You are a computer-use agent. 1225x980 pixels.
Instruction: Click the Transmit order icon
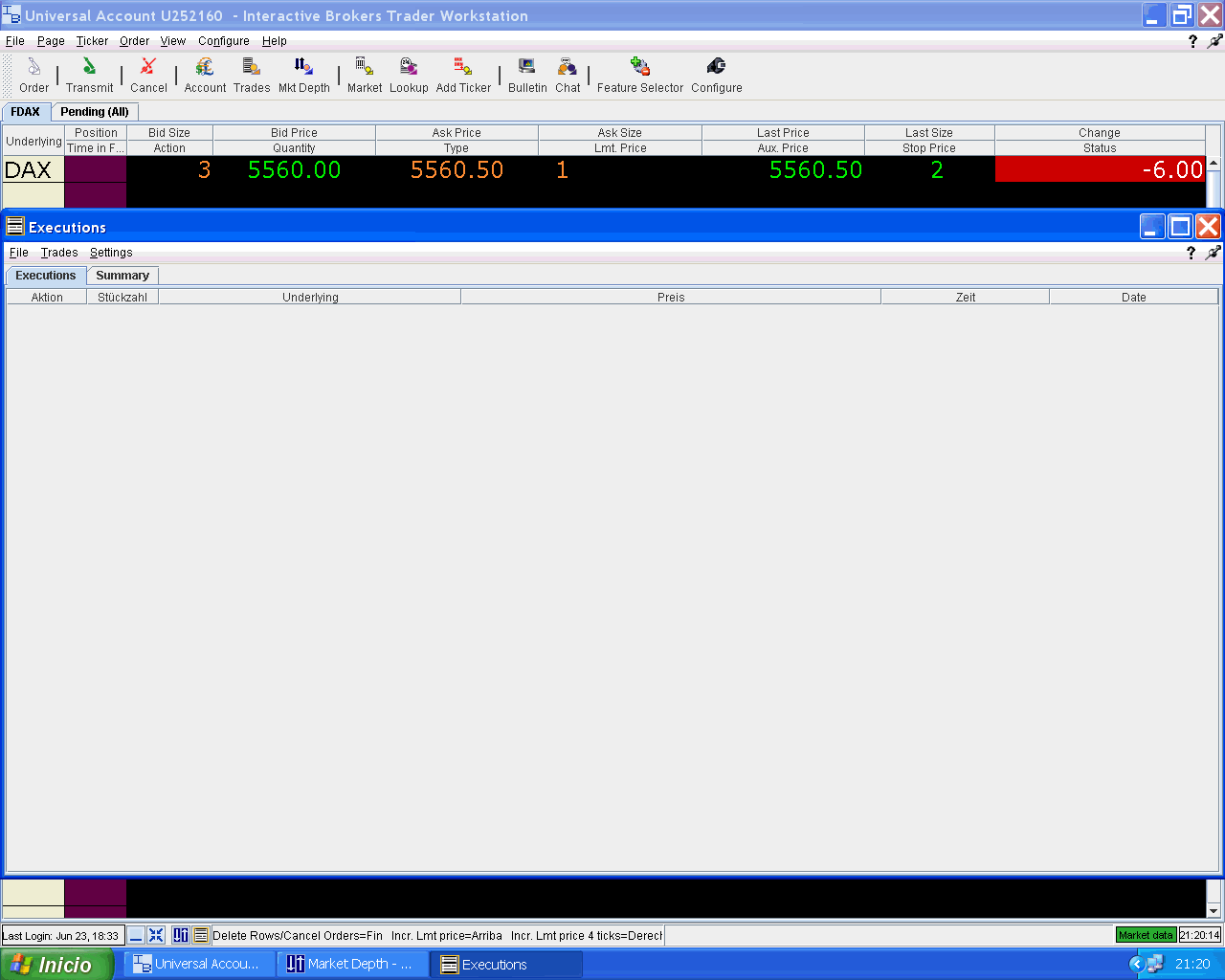click(89, 75)
